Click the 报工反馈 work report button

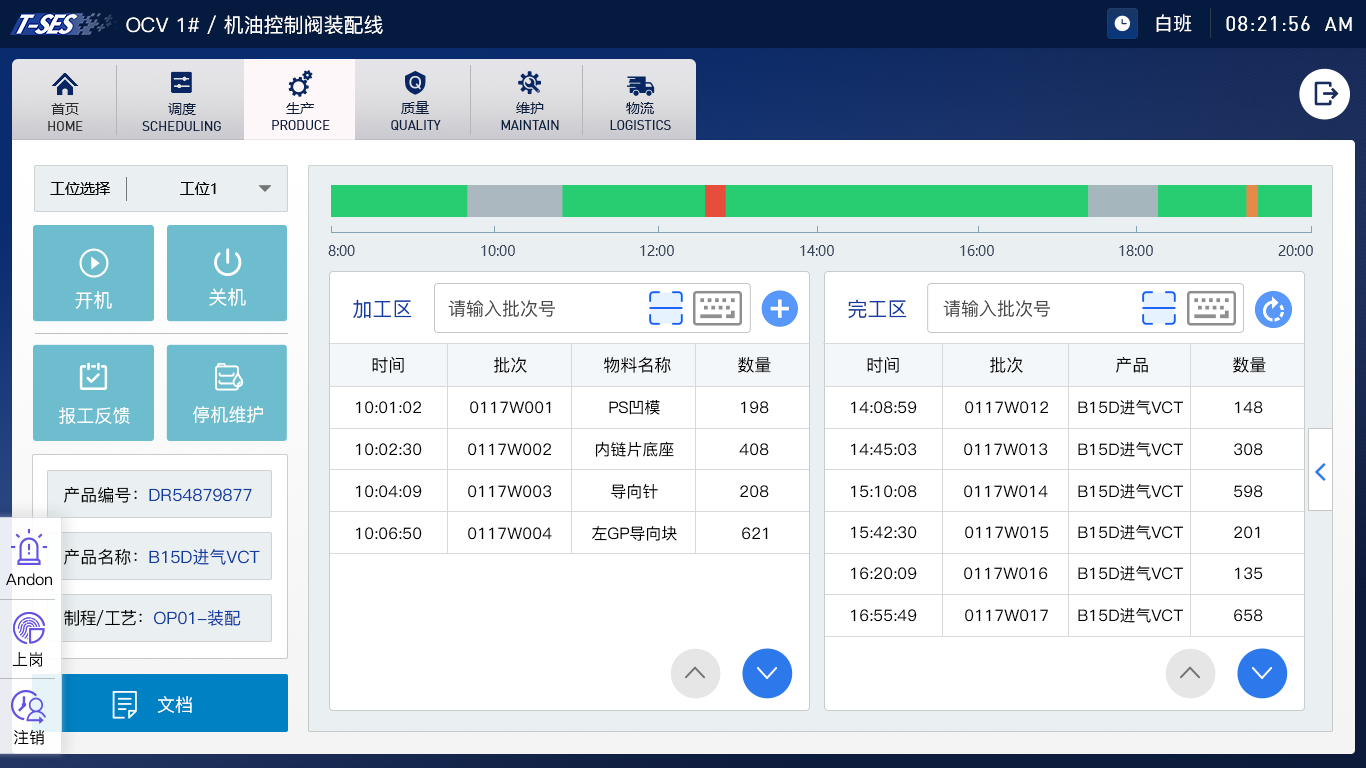(93, 392)
